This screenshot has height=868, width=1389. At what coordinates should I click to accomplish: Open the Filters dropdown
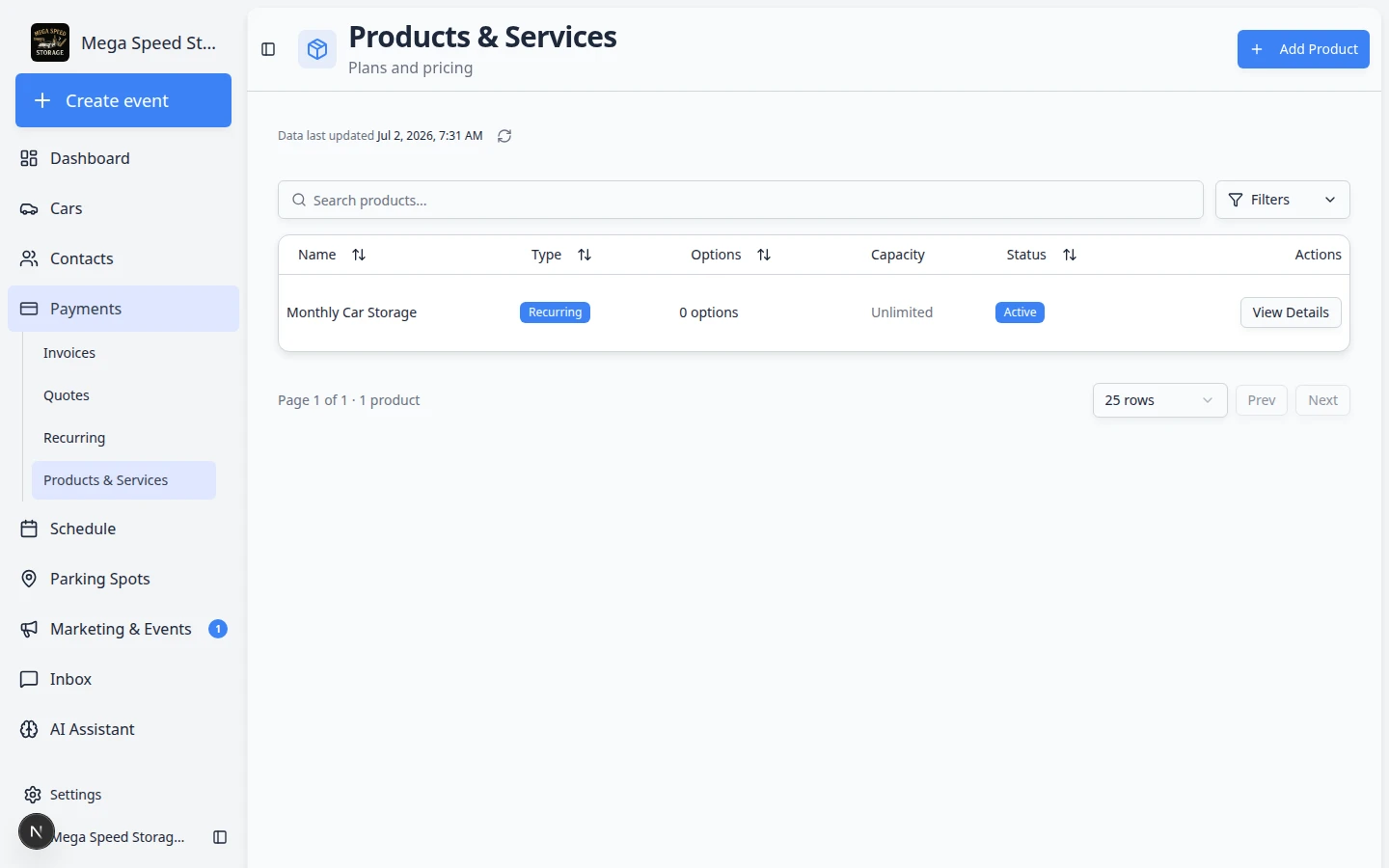tap(1282, 200)
